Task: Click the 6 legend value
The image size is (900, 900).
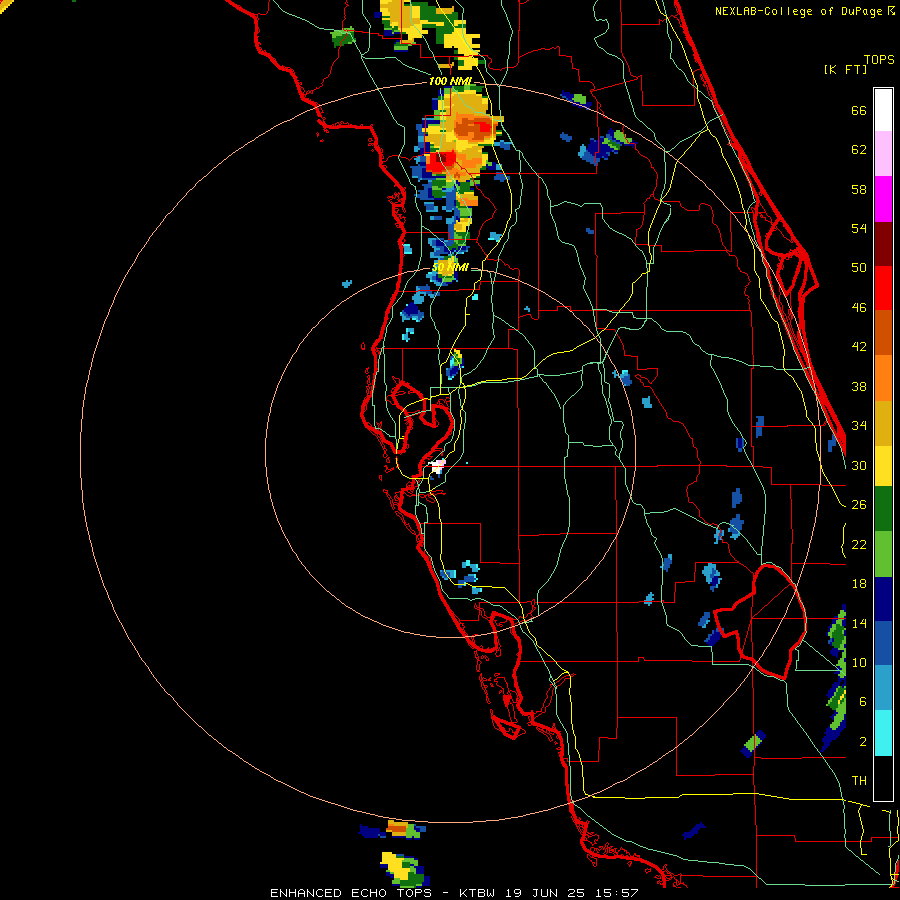Action: click(863, 702)
